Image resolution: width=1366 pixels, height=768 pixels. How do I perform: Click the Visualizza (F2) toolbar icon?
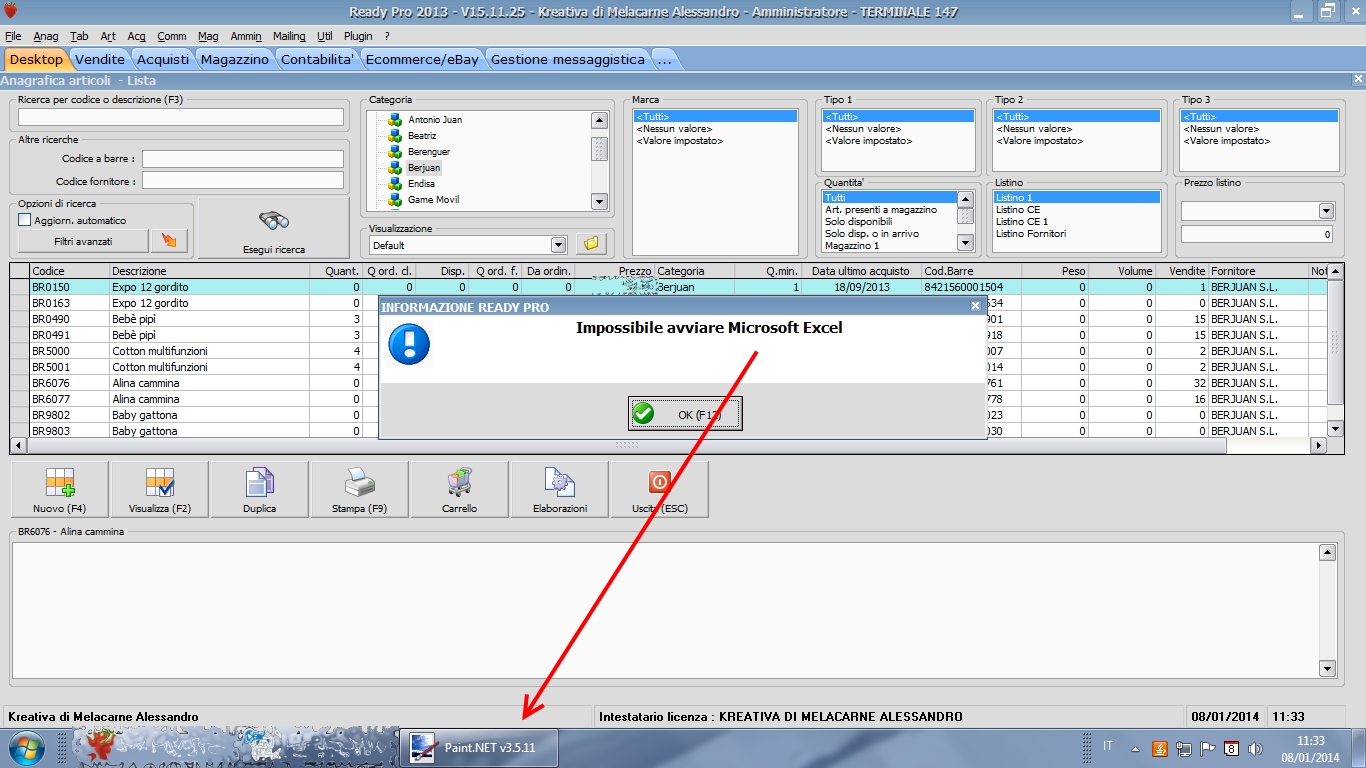point(160,484)
